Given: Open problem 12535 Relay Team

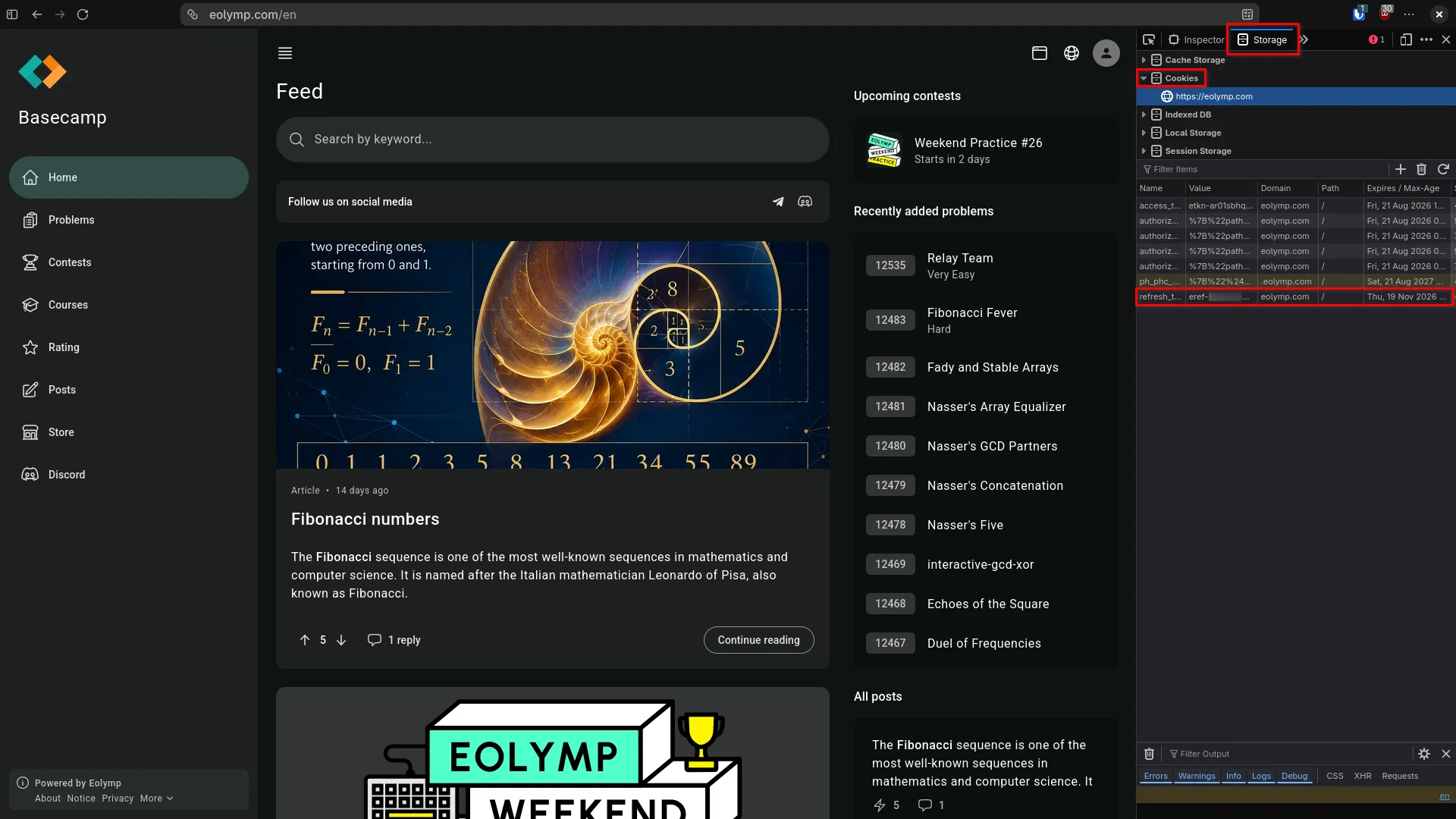Looking at the screenshot, I should click(986, 265).
